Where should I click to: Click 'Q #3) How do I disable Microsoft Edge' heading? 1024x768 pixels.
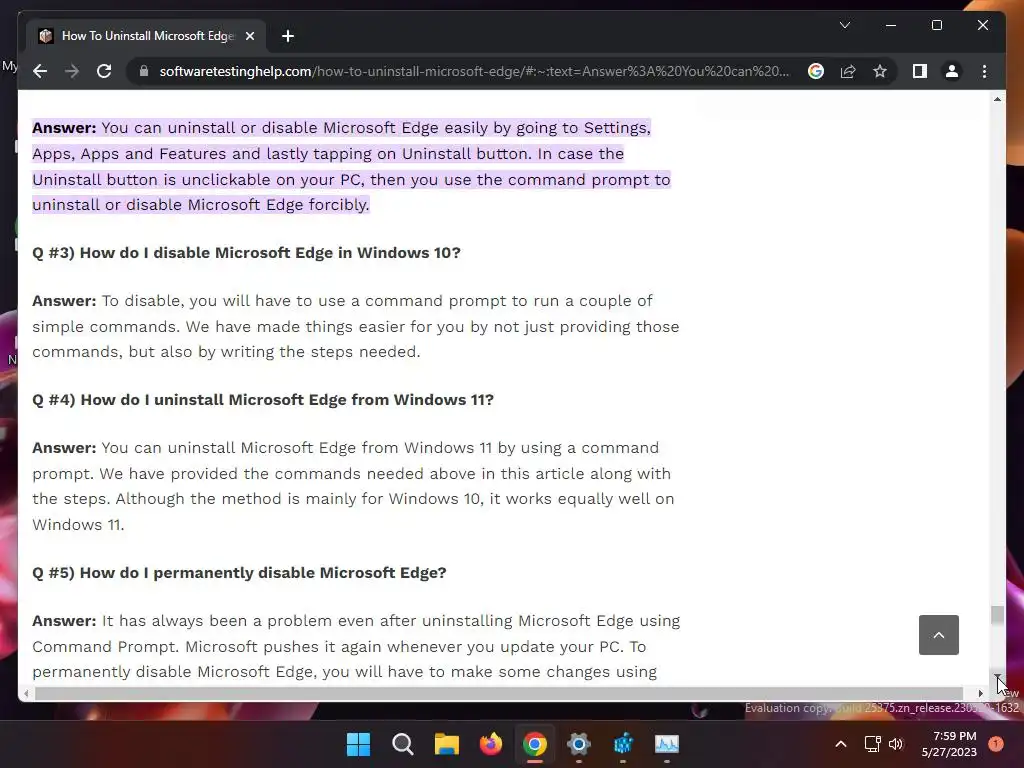tap(246, 253)
